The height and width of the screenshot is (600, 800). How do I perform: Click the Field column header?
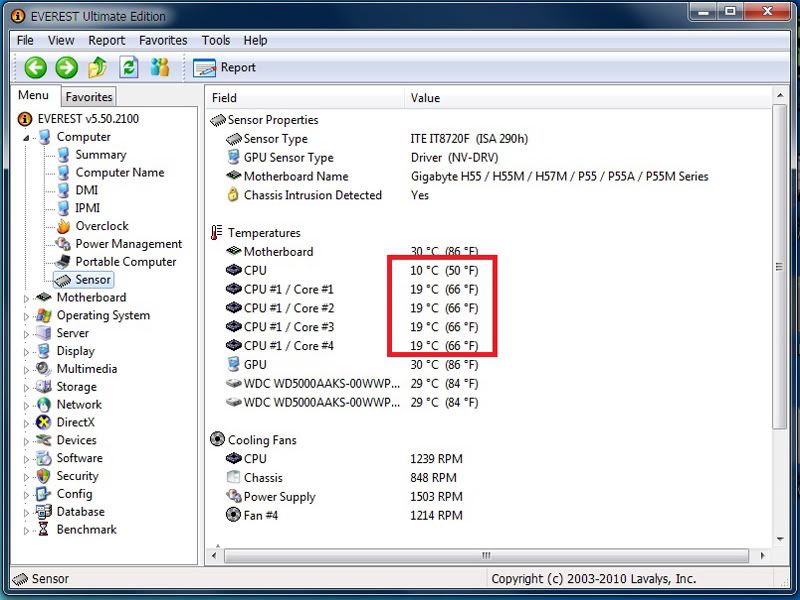point(305,98)
